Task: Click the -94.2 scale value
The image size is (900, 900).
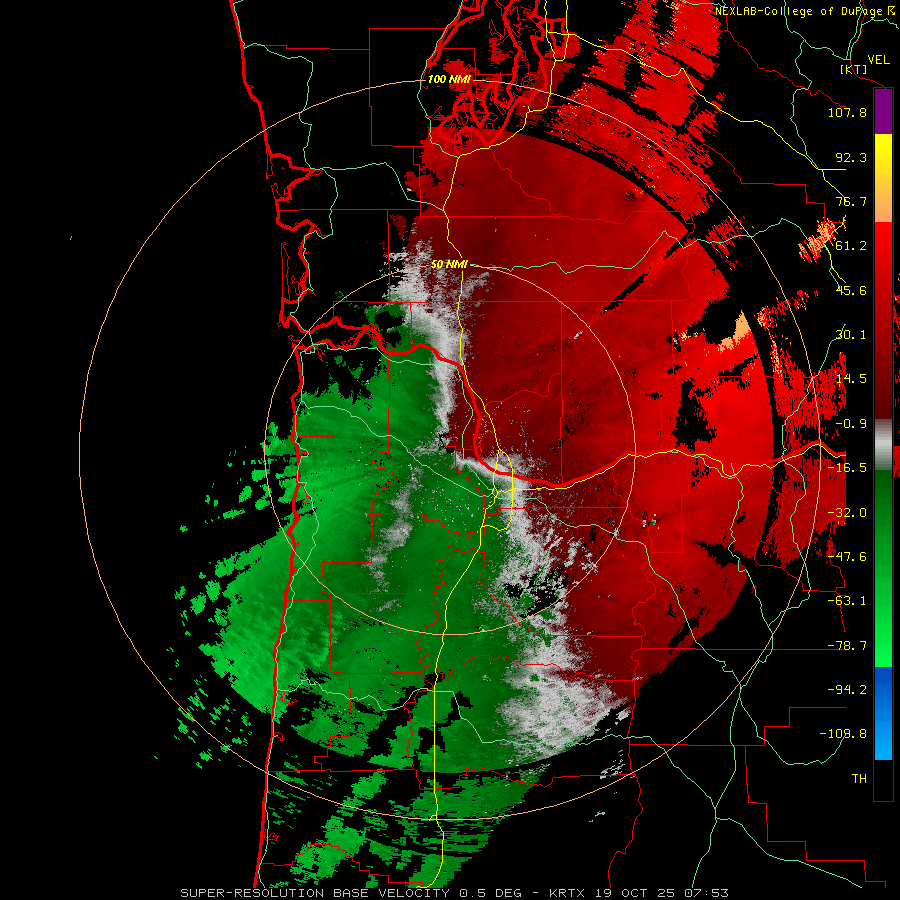Action: click(x=847, y=690)
